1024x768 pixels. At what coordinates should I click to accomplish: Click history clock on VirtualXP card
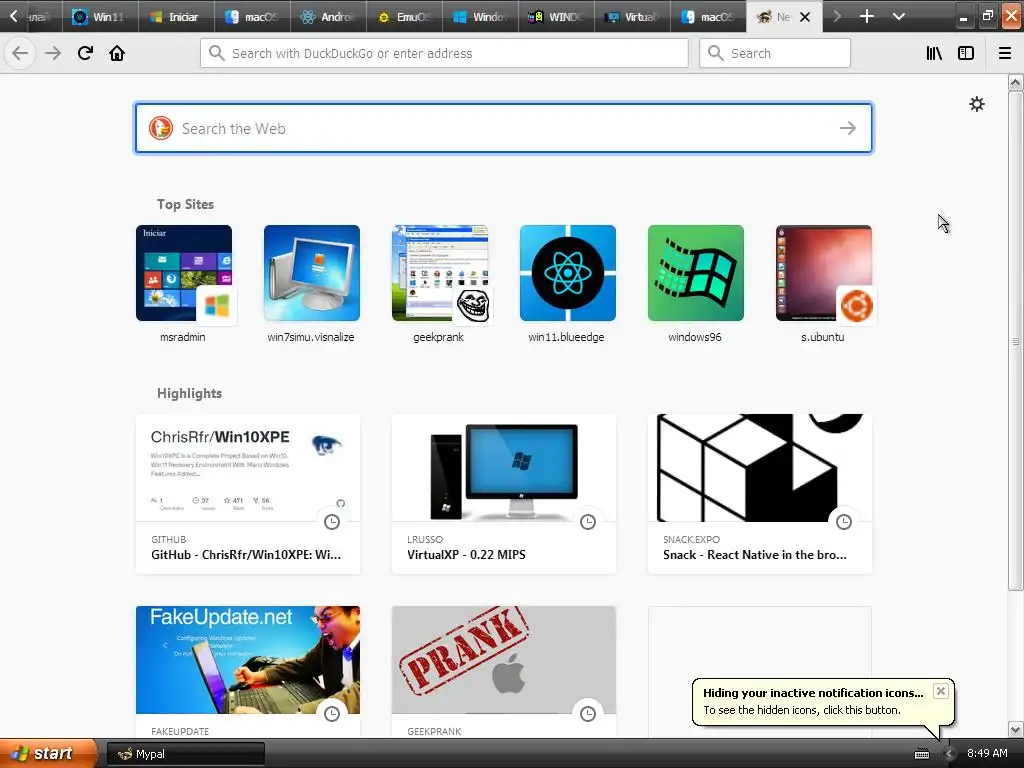click(x=588, y=522)
